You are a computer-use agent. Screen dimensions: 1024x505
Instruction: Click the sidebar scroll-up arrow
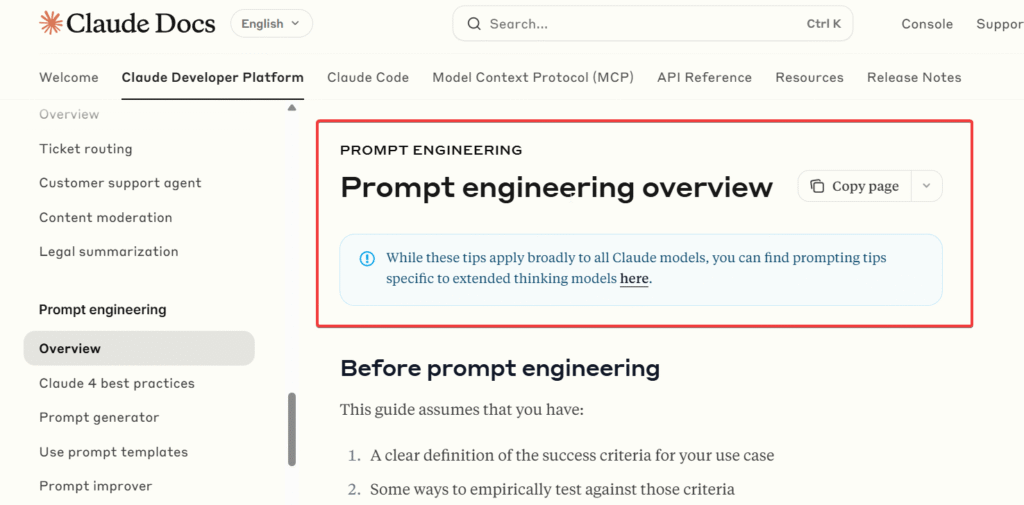[x=291, y=107]
